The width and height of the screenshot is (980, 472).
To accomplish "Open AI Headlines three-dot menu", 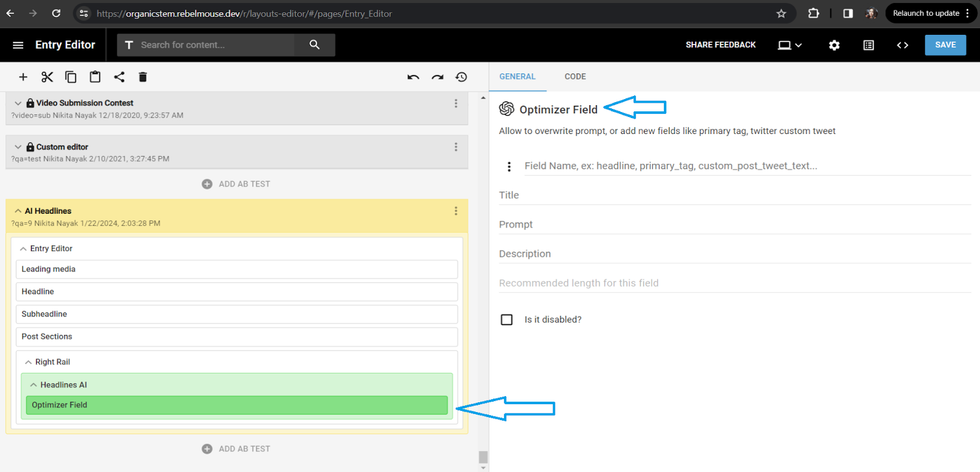I will click(x=456, y=211).
